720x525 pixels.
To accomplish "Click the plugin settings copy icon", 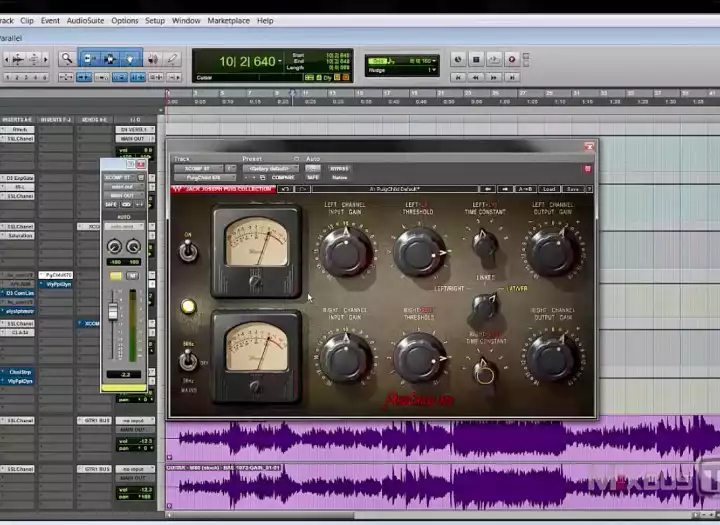I will tap(263, 177).
